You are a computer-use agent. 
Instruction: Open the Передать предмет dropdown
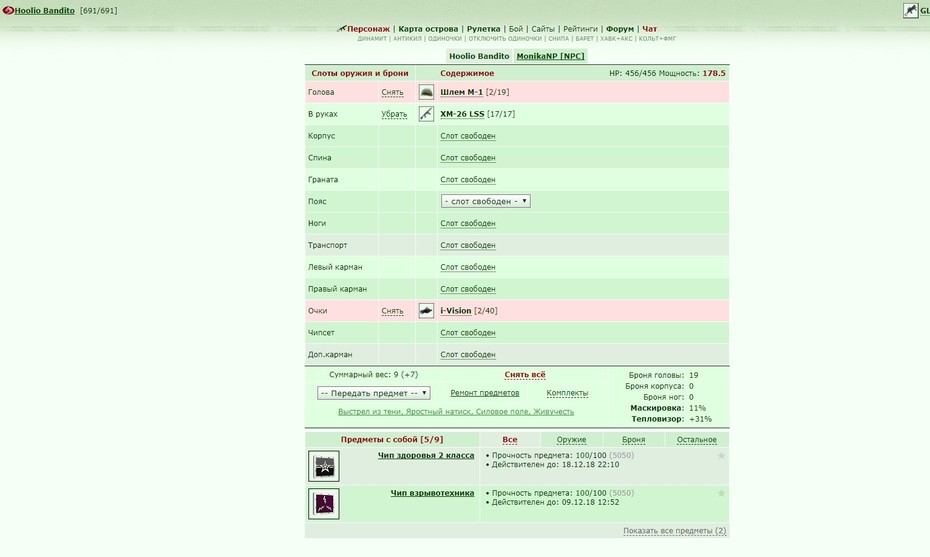(374, 393)
